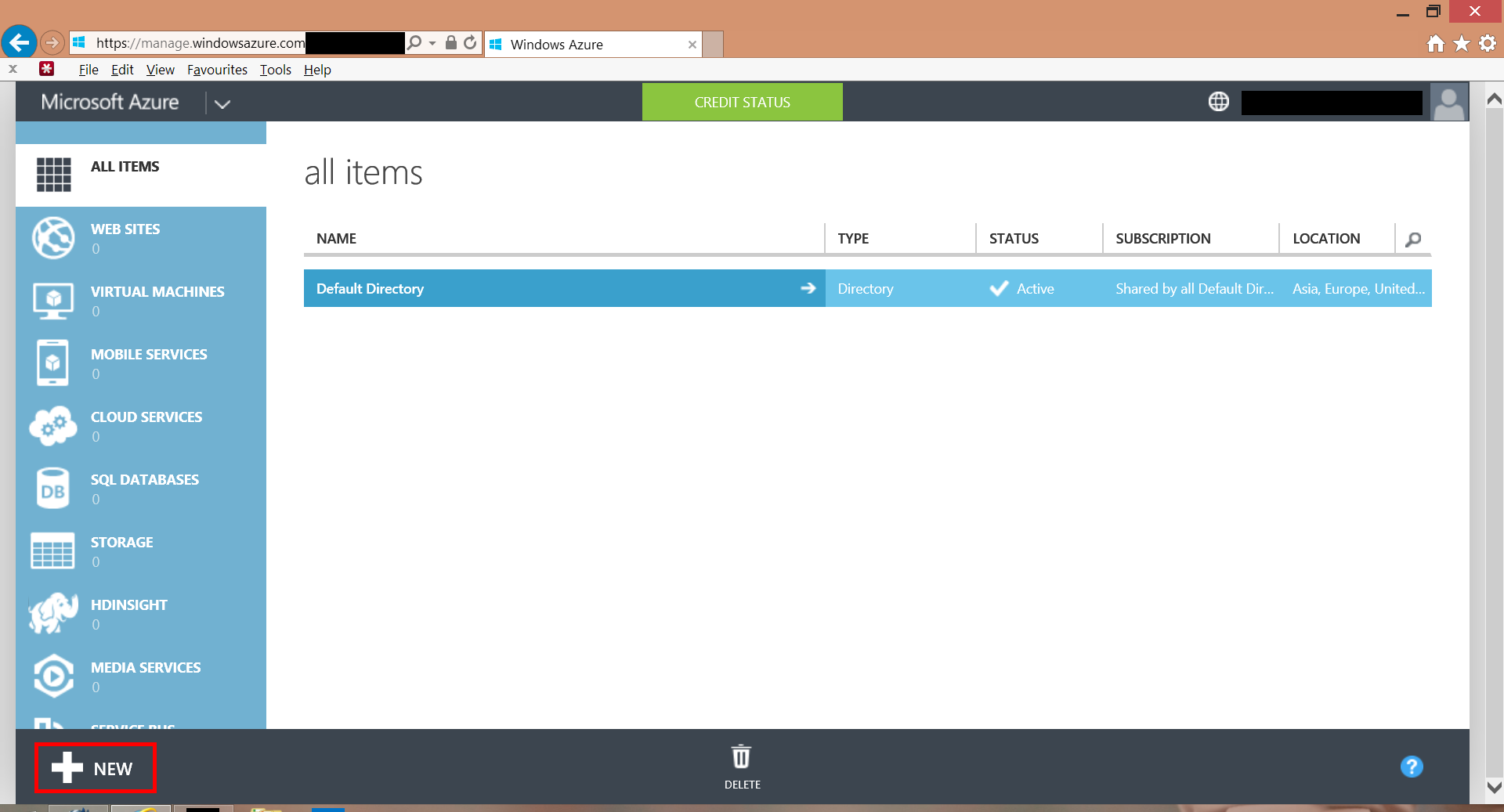
Task: Sort by TYPE column header
Action: pos(853,239)
